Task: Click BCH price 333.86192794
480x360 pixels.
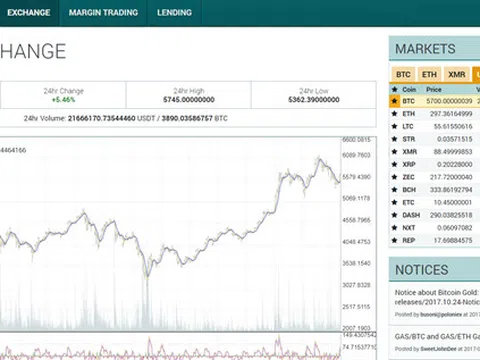Action: point(451,190)
